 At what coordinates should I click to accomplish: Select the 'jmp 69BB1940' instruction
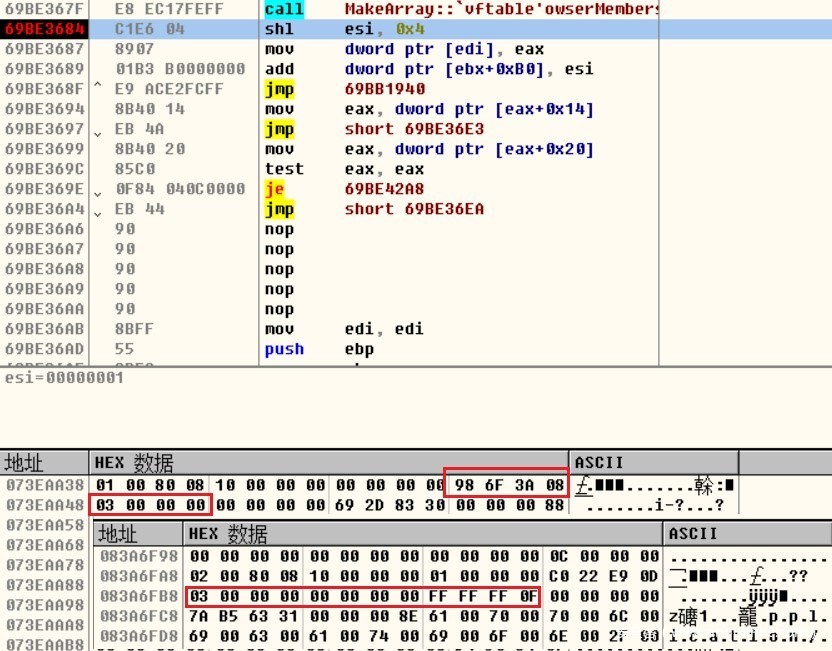click(330, 89)
